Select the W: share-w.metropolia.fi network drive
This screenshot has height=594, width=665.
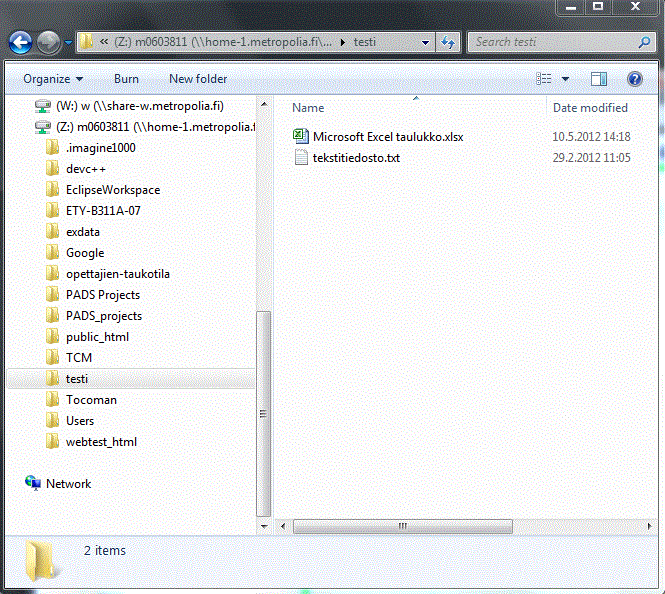(140, 106)
